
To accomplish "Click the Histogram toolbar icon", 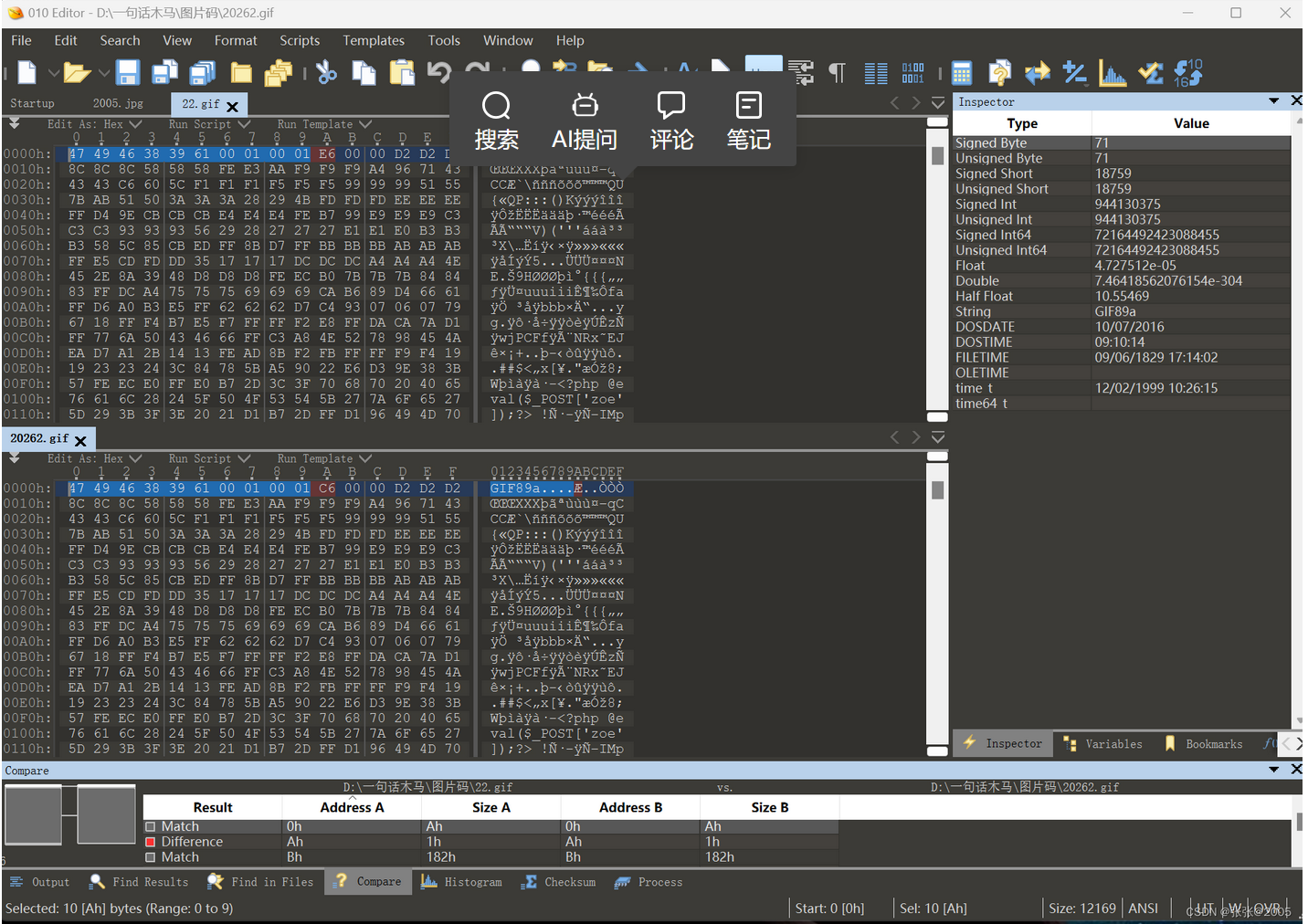I will (1112, 73).
